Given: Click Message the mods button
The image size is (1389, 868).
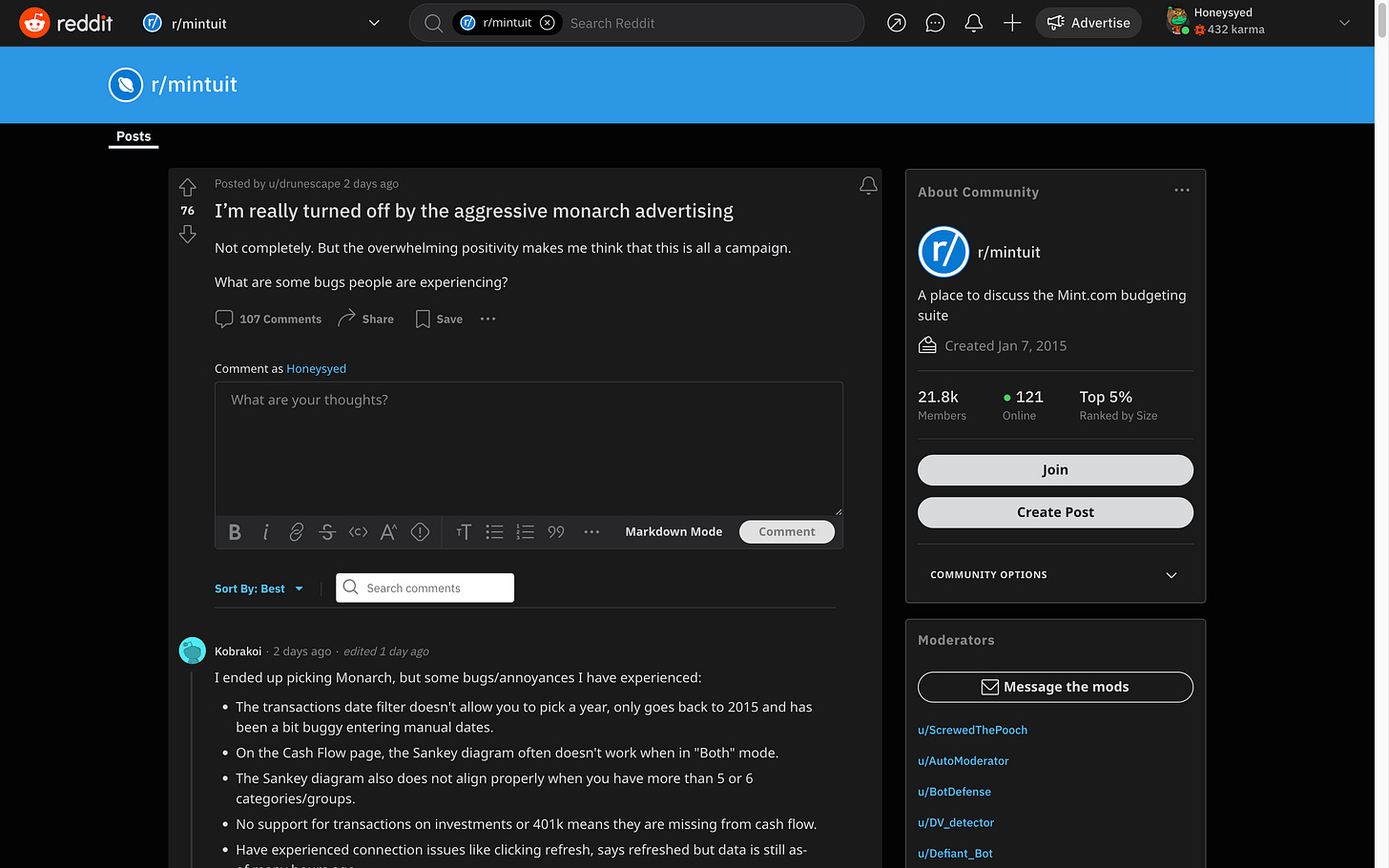Looking at the screenshot, I should coord(1055,687).
